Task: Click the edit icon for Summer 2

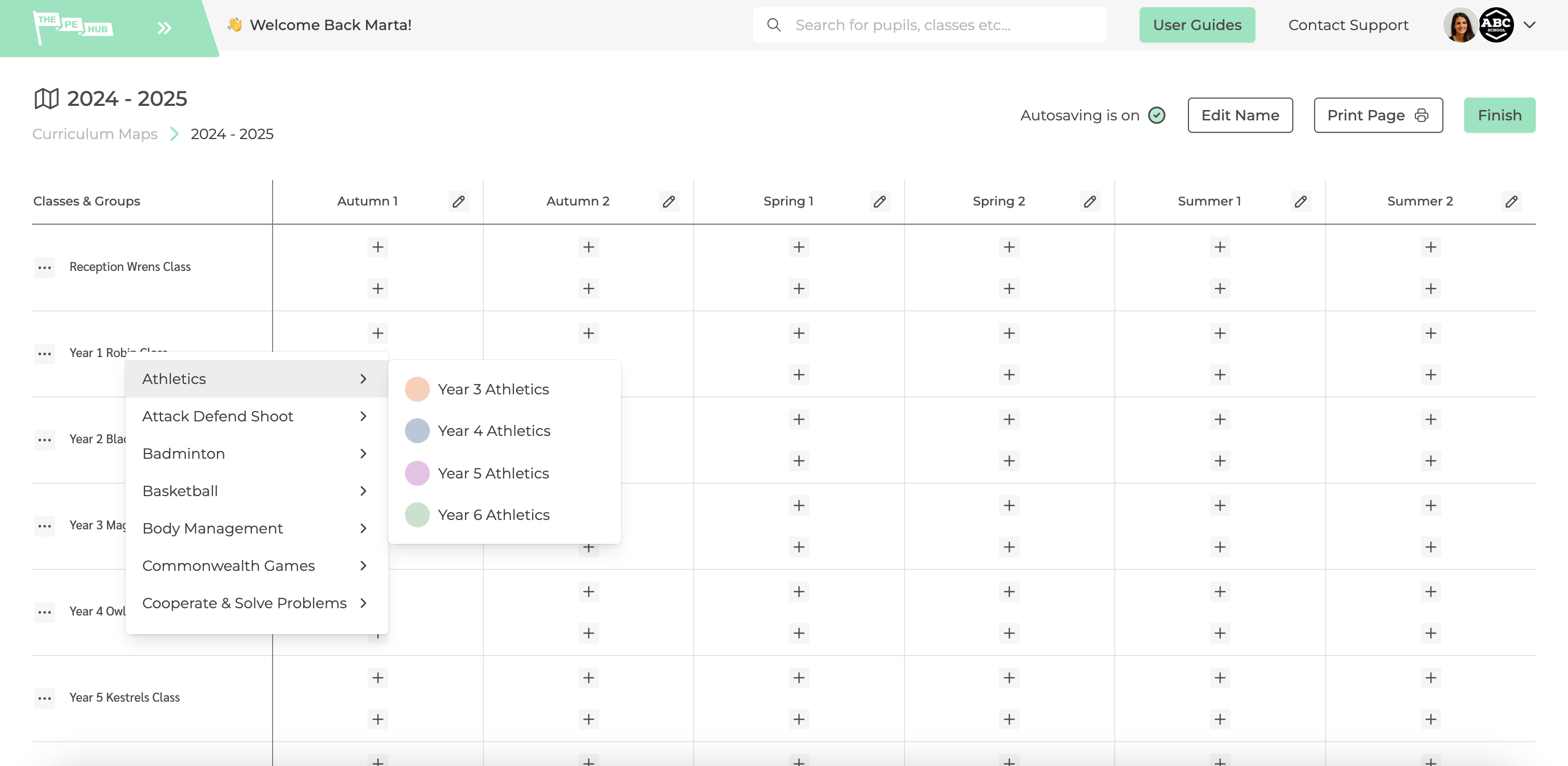Action: [x=1512, y=201]
